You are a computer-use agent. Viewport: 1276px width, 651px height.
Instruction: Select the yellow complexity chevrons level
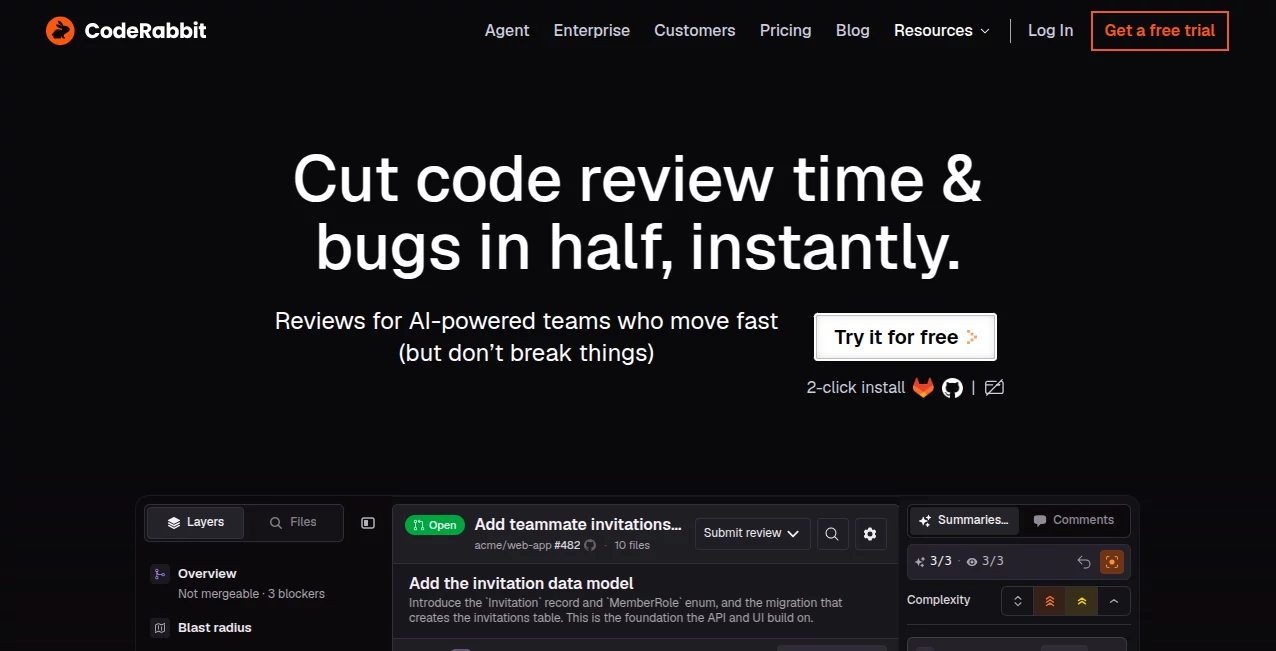(x=1082, y=601)
